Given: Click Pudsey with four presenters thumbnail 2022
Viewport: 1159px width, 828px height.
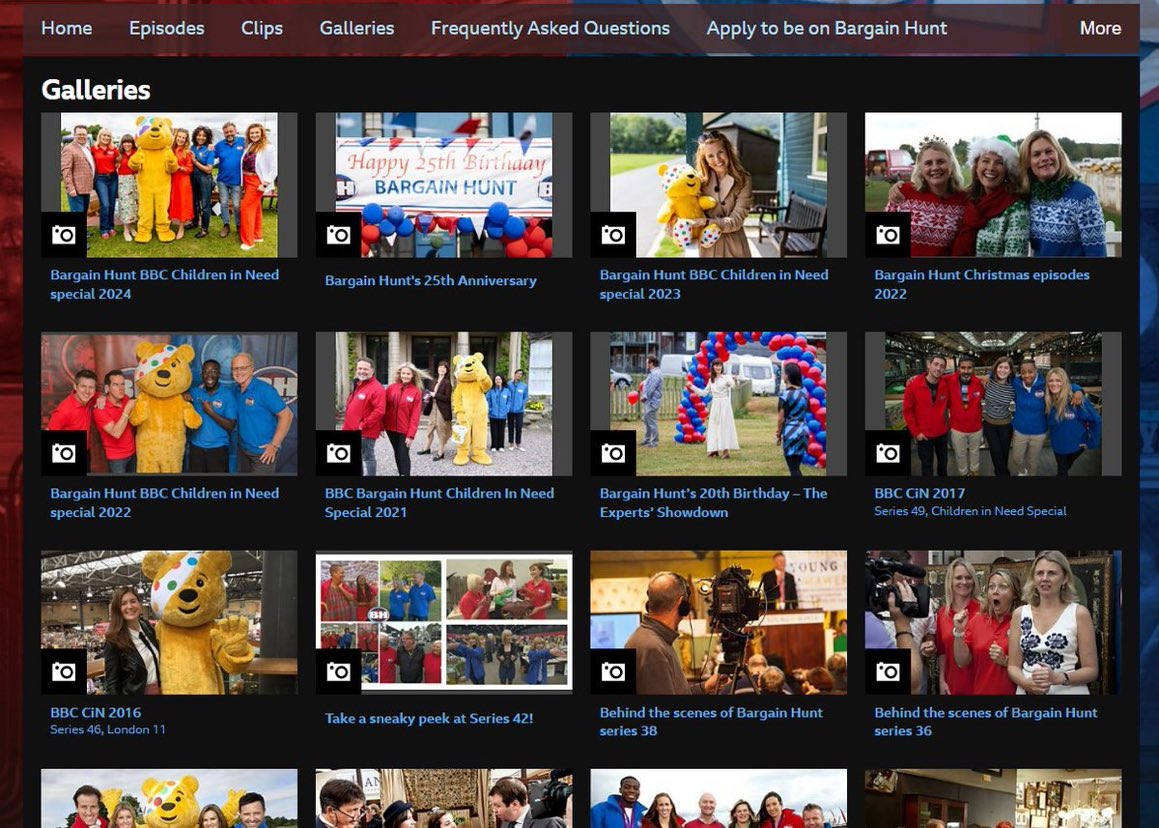Looking at the screenshot, I should pyautogui.click(x=169, y=404).
